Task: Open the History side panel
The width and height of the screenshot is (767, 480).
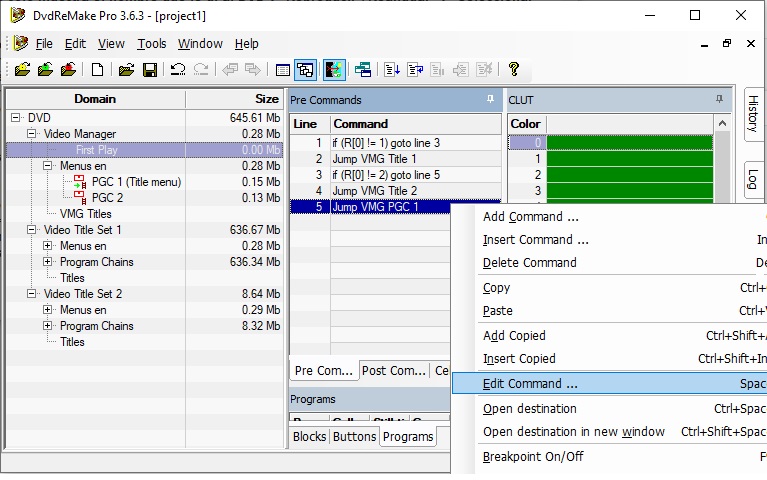Action: click(x=753, y=114)
